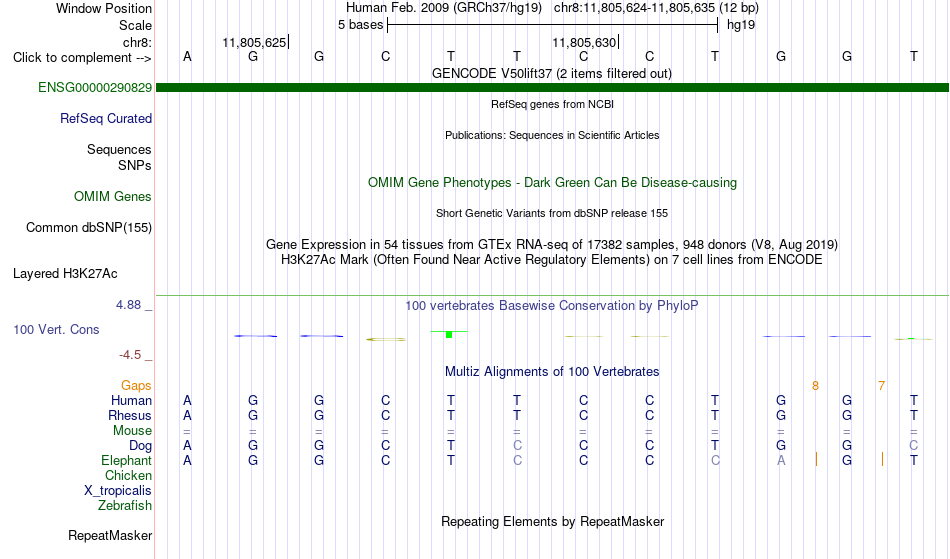
Task: Click position marker 11,805,625
Action: [254, 42]
